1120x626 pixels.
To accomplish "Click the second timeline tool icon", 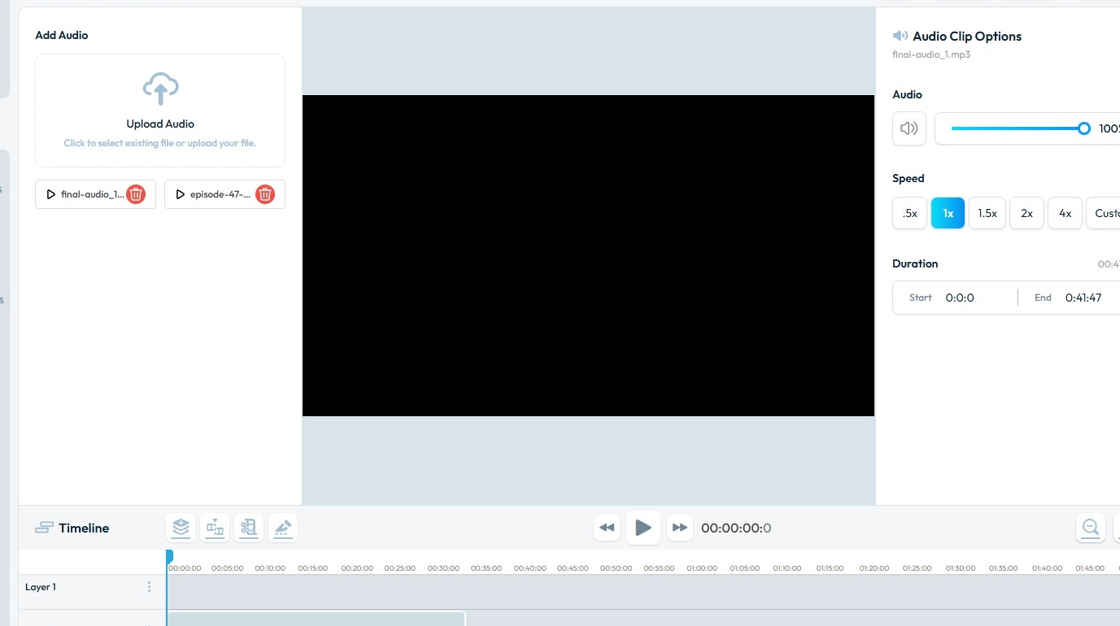I will coord(215,528).
